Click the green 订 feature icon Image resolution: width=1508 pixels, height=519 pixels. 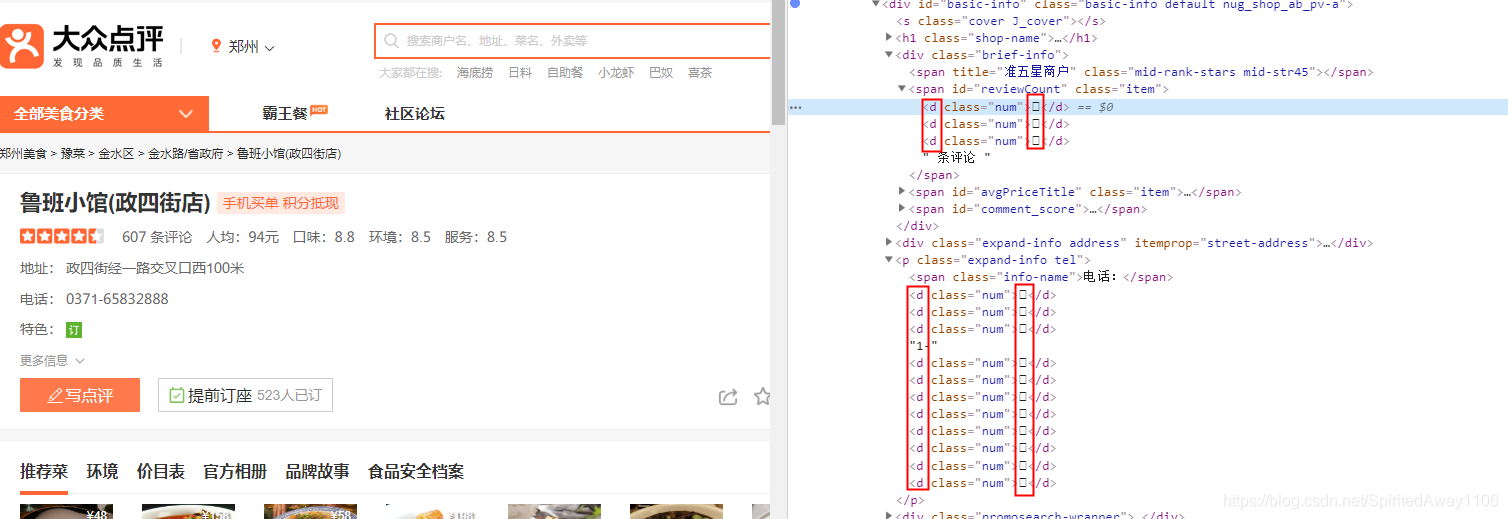coord(74,329)
